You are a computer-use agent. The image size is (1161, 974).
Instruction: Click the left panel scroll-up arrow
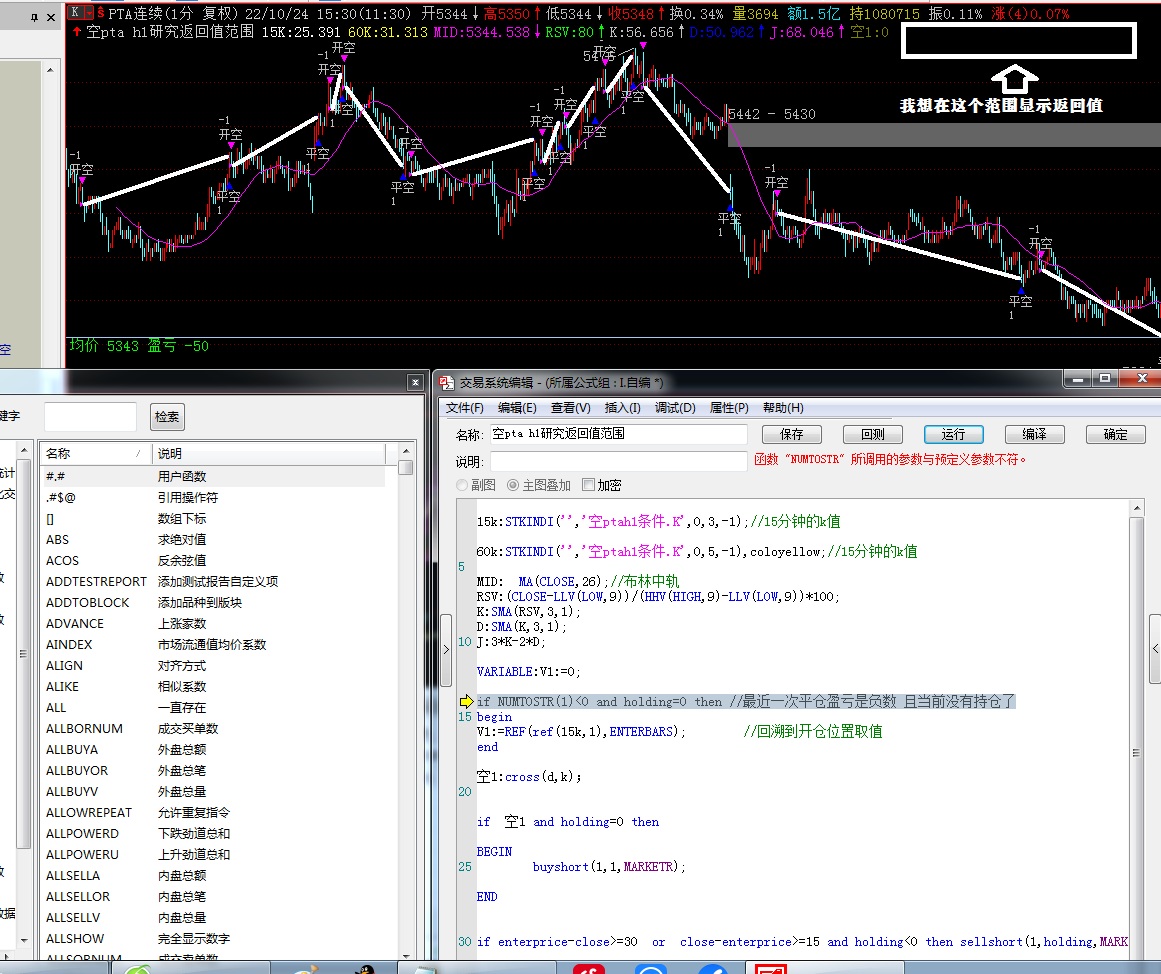(x=50, y=70)
